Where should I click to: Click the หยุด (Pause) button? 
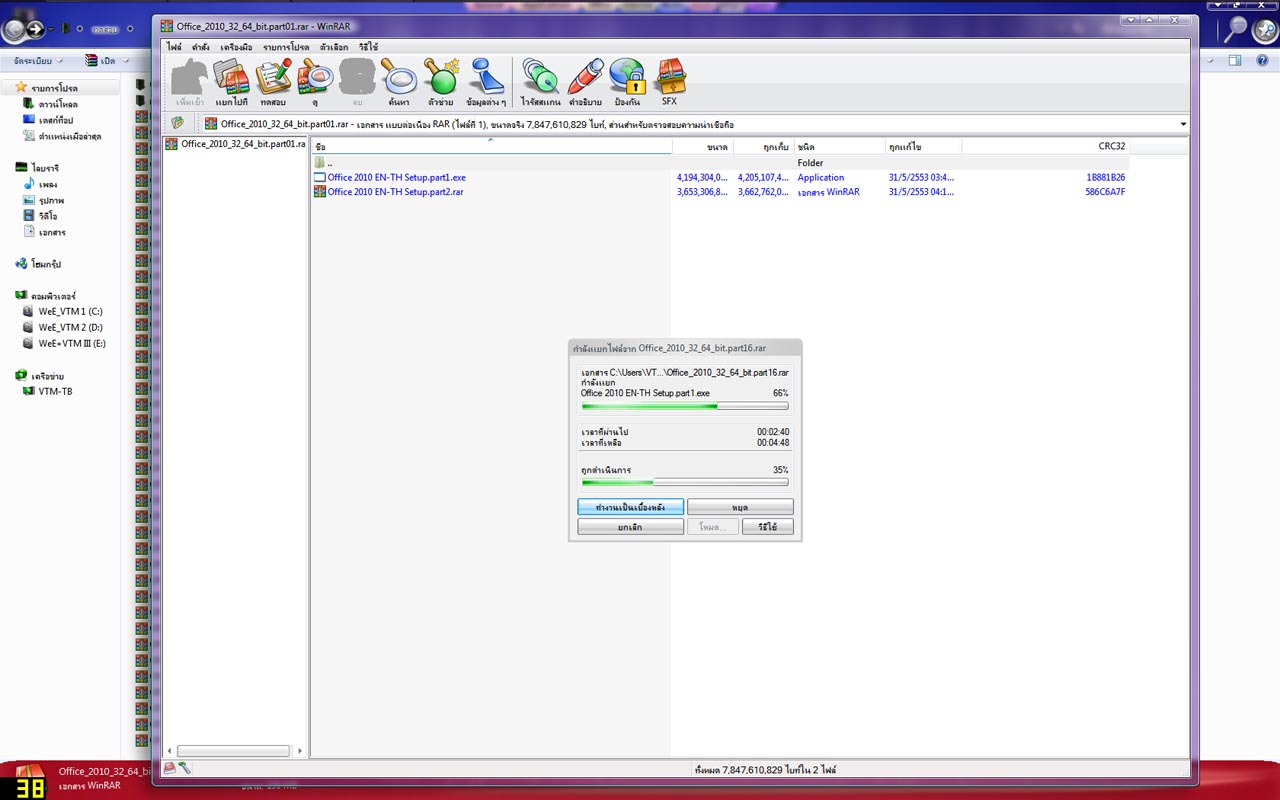740,507
